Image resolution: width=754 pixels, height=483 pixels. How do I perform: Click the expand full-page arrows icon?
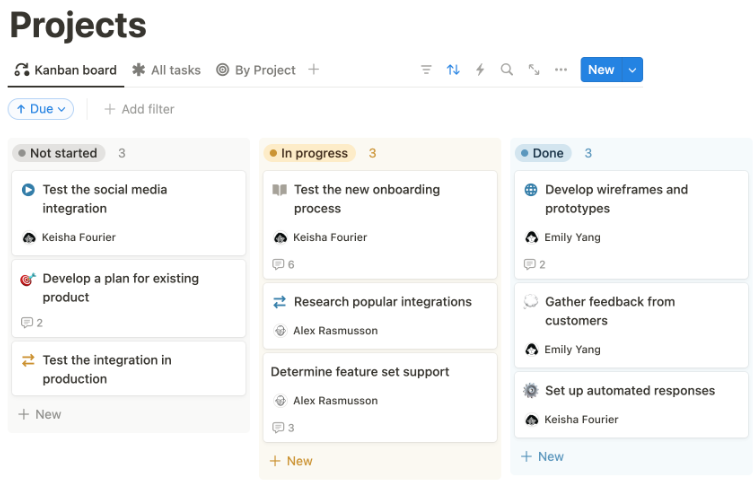pos(534,70)
